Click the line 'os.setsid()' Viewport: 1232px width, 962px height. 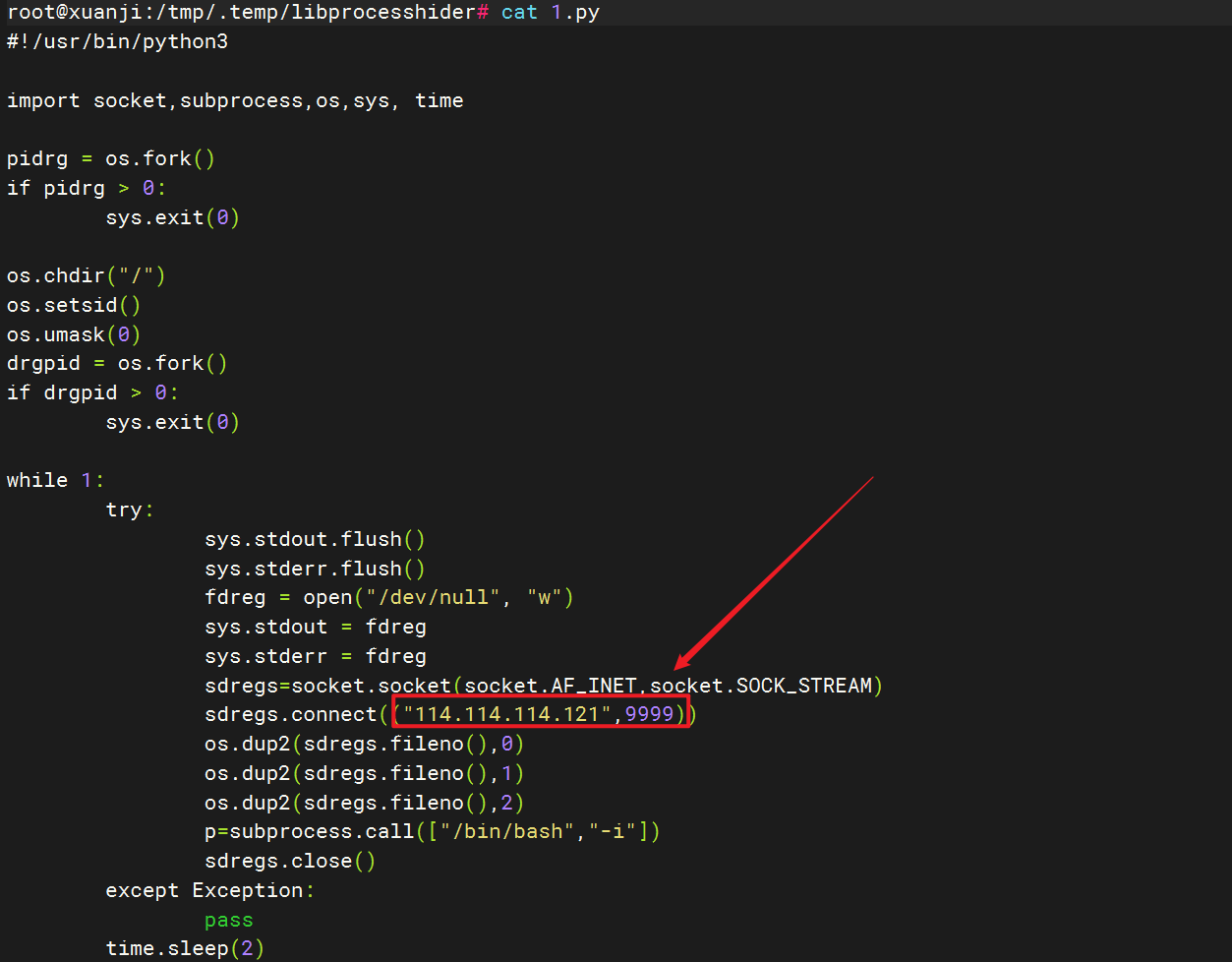[x=74, y=305]
